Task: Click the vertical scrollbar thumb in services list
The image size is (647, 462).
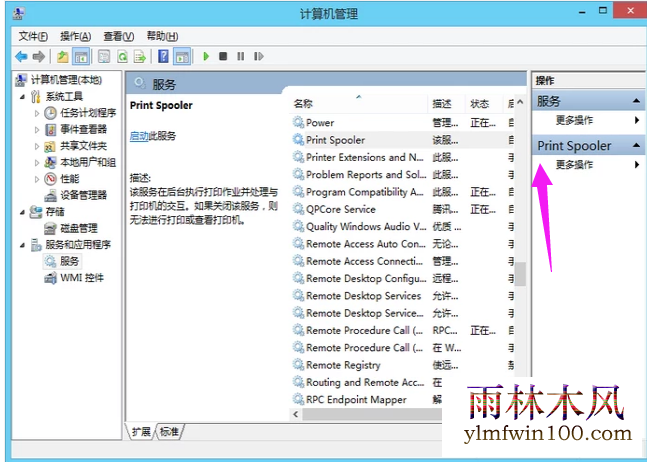Action: tap(520, 274)
